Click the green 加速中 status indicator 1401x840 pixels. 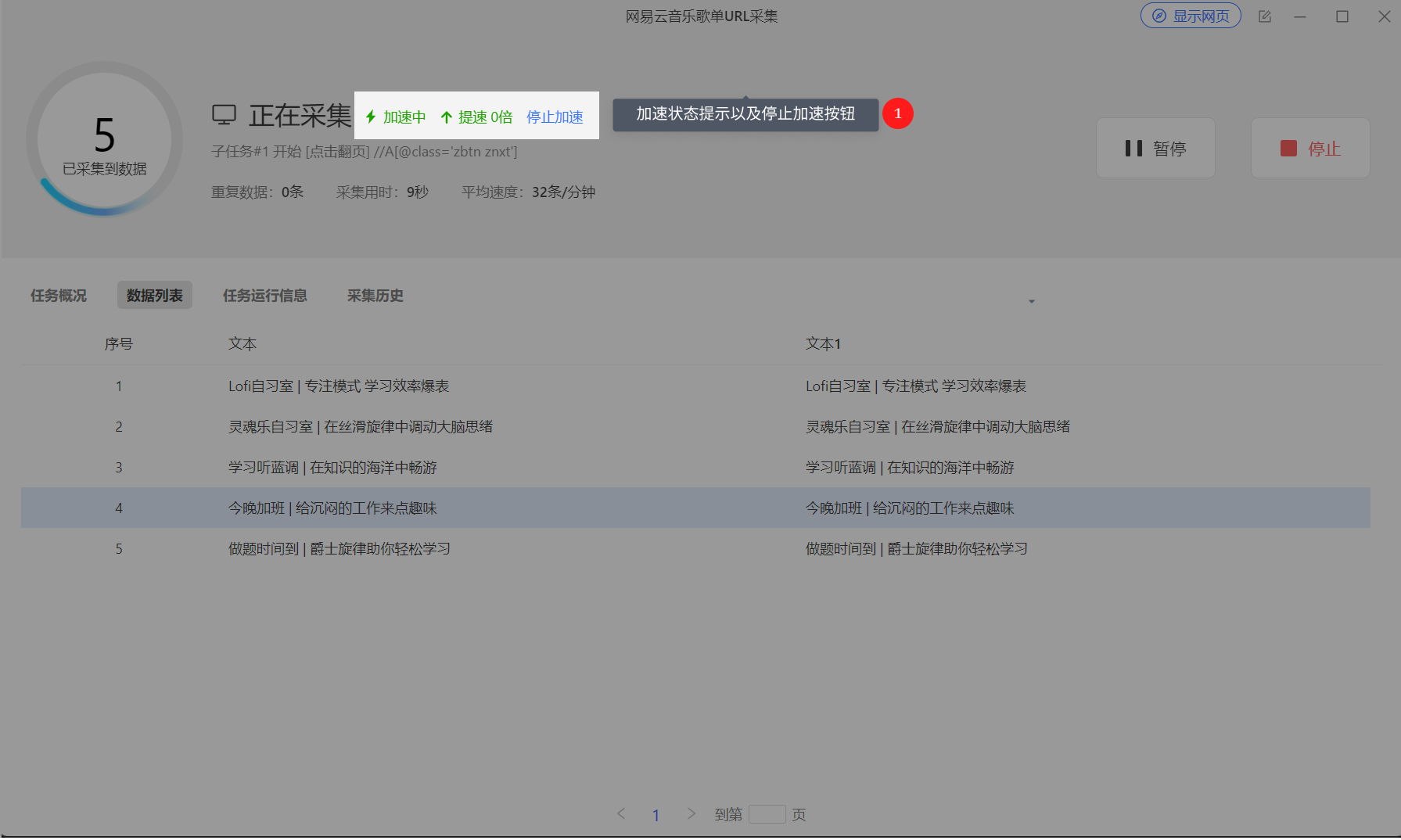point(396,117)
